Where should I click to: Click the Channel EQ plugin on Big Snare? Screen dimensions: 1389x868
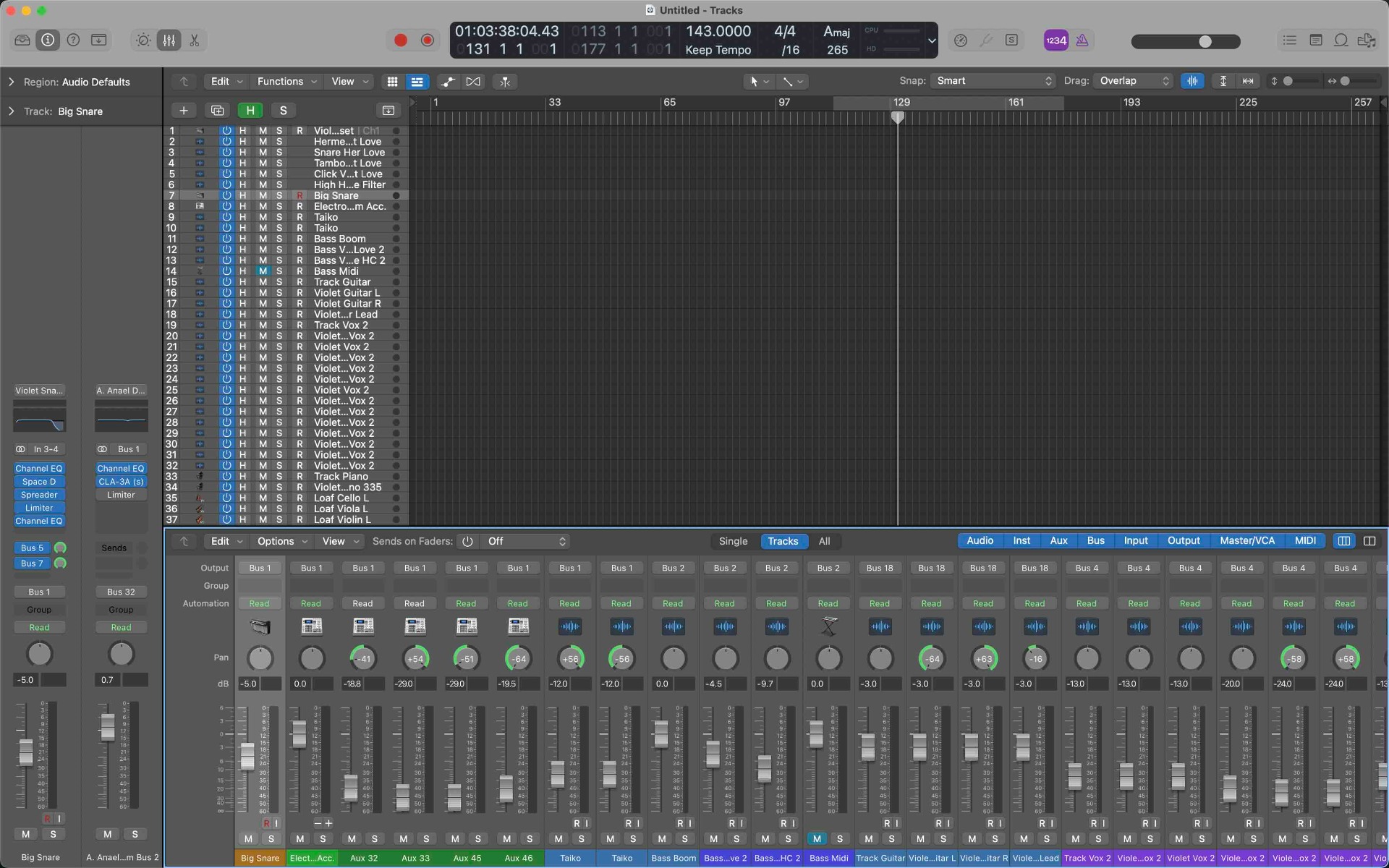39,469
